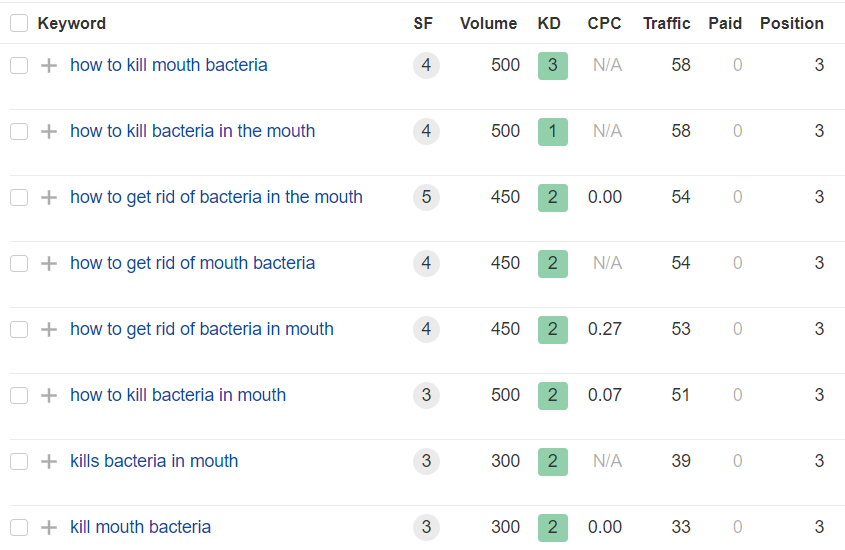
Task: Expand plus icon for 'how to kill bacteria in the mouth'
Action: (49, 132)
